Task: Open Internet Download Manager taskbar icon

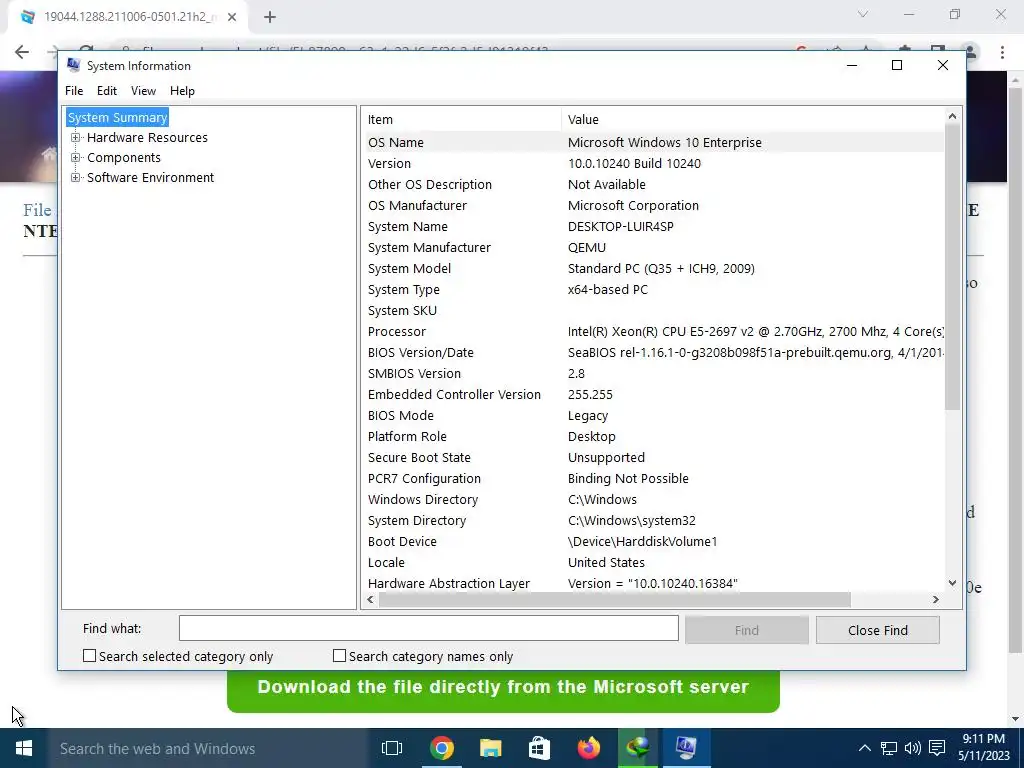Action: [637, 748]
